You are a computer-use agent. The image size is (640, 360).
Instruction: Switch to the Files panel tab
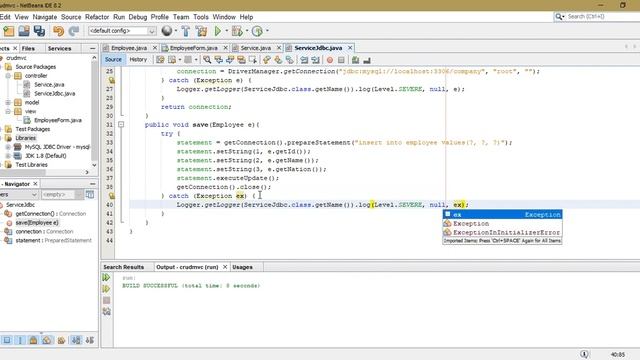coord(28,49)
